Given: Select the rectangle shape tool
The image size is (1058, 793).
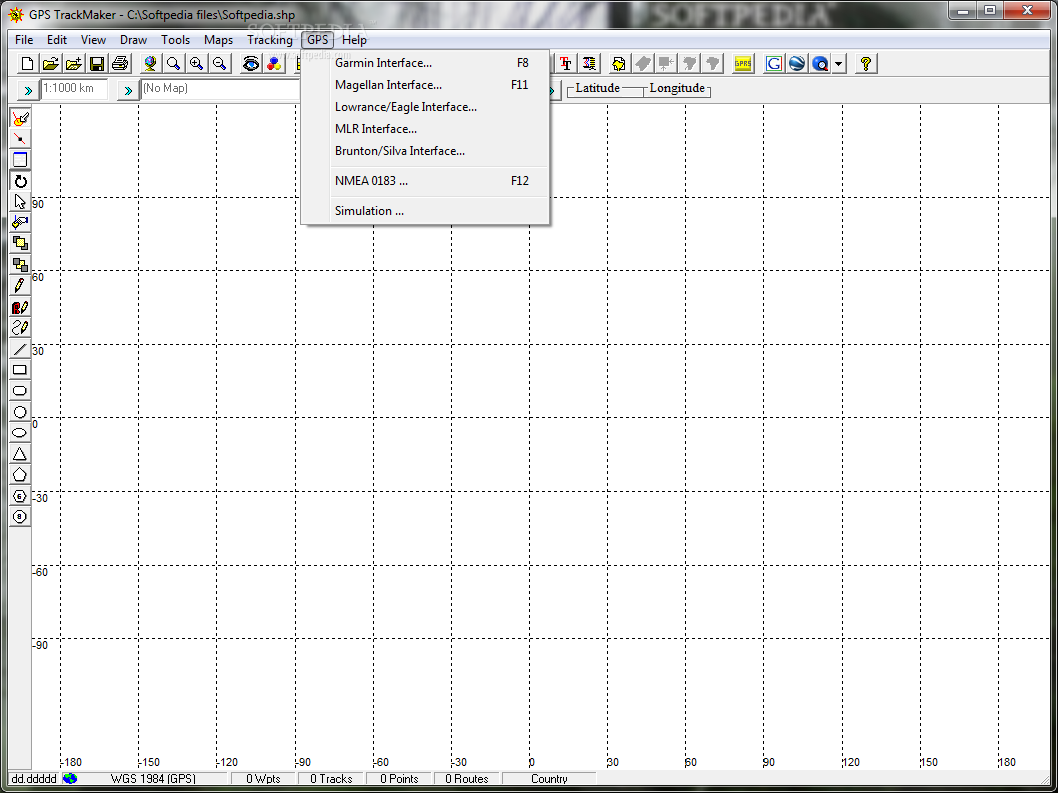Looking at the screenshot, I should coord(20,370).
